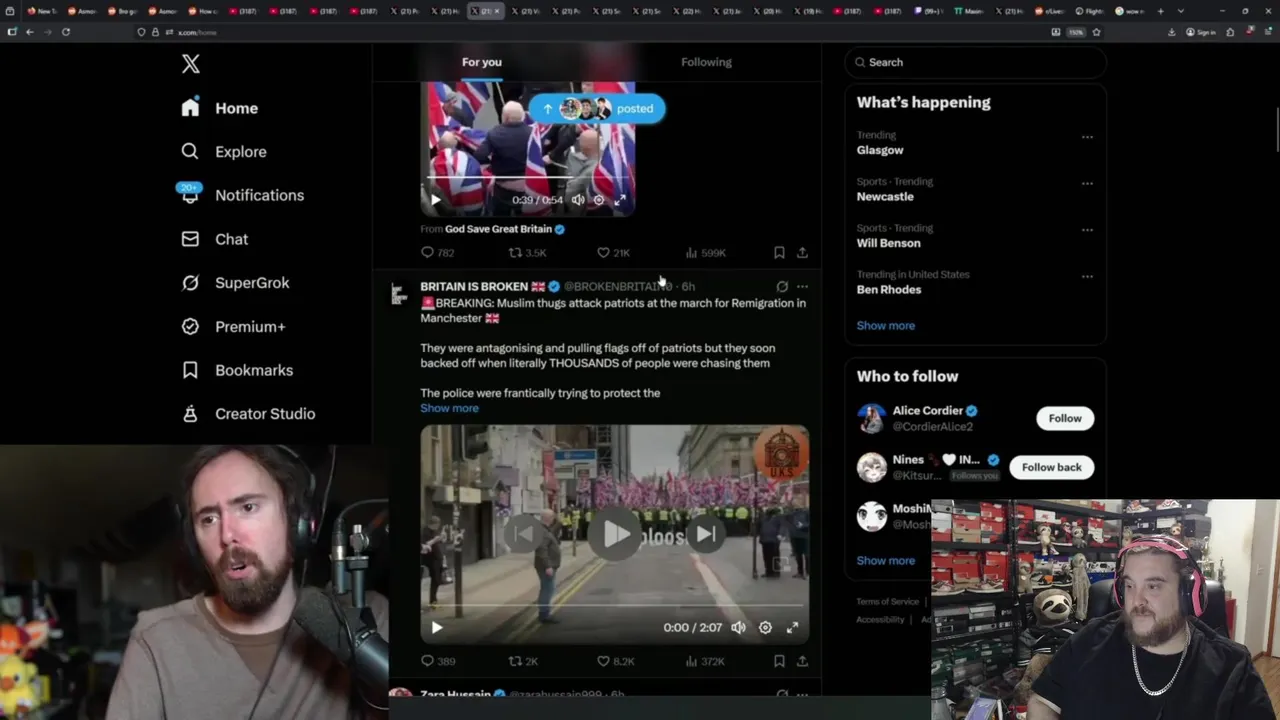1280x720 pixels.
Task: Follow back Nines account
Action: [x=1051, y=467]
